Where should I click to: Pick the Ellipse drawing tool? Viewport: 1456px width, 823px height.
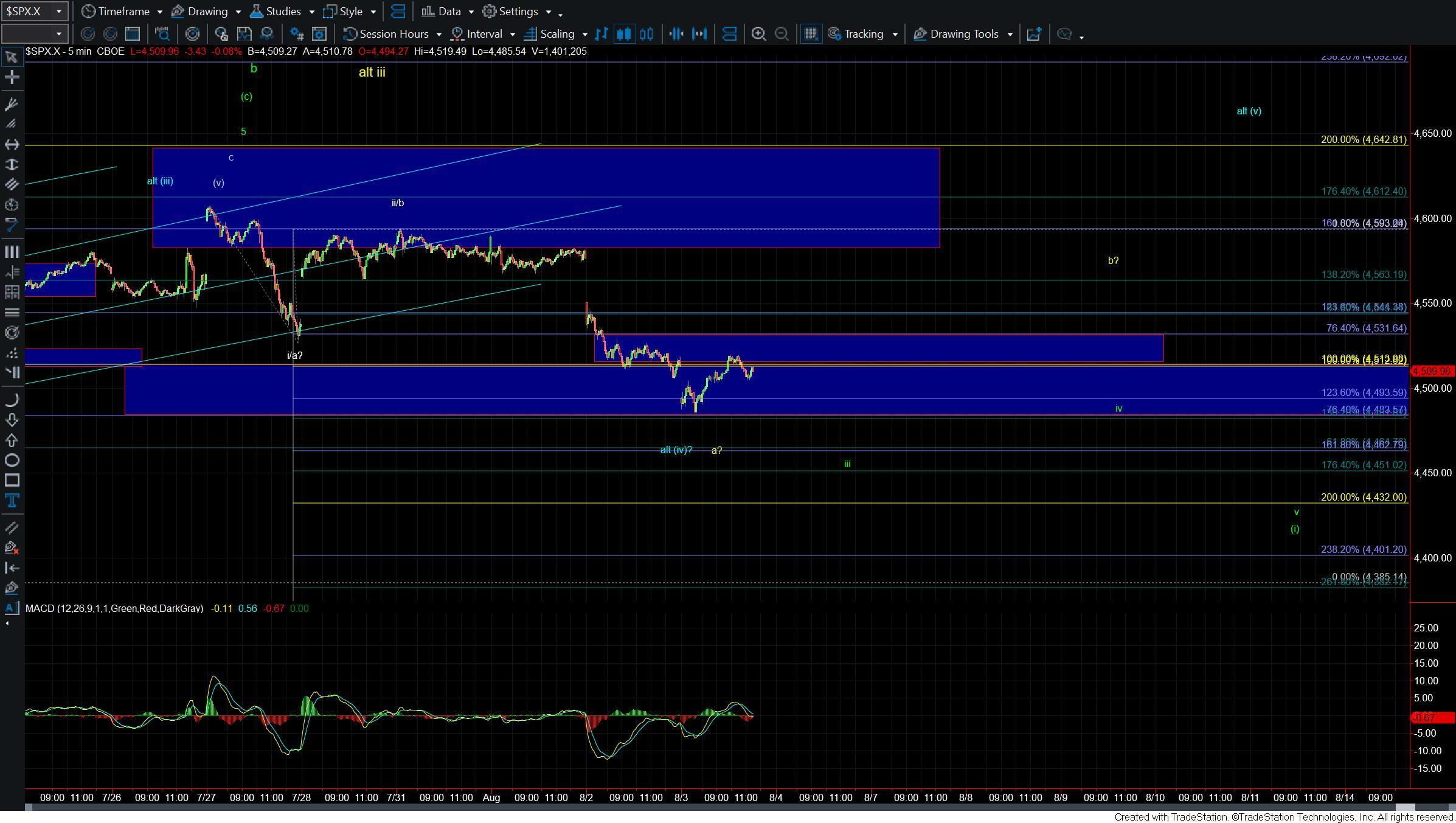[12, 460]
